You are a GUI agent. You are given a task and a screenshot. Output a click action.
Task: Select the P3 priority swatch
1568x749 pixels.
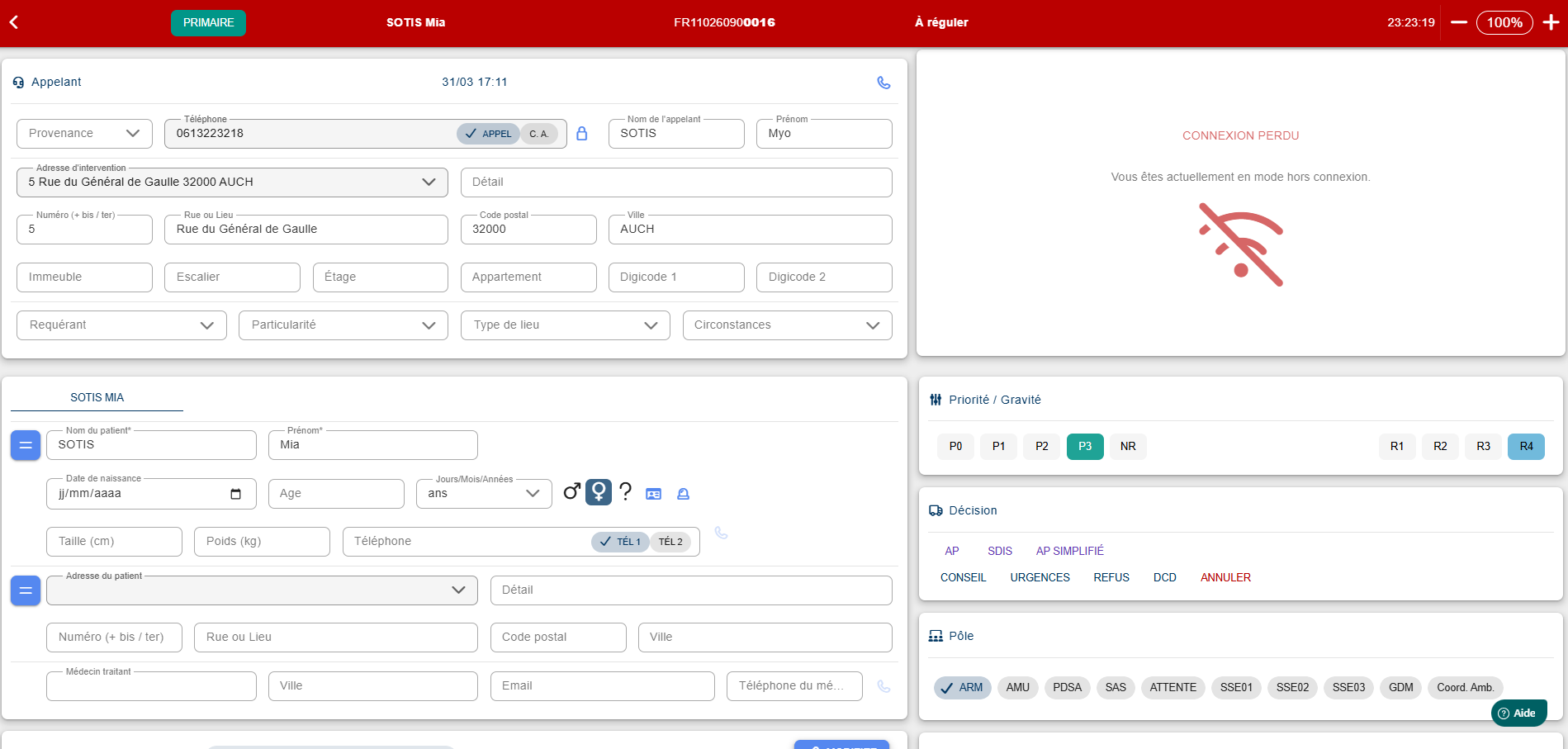coord(1085,447)
